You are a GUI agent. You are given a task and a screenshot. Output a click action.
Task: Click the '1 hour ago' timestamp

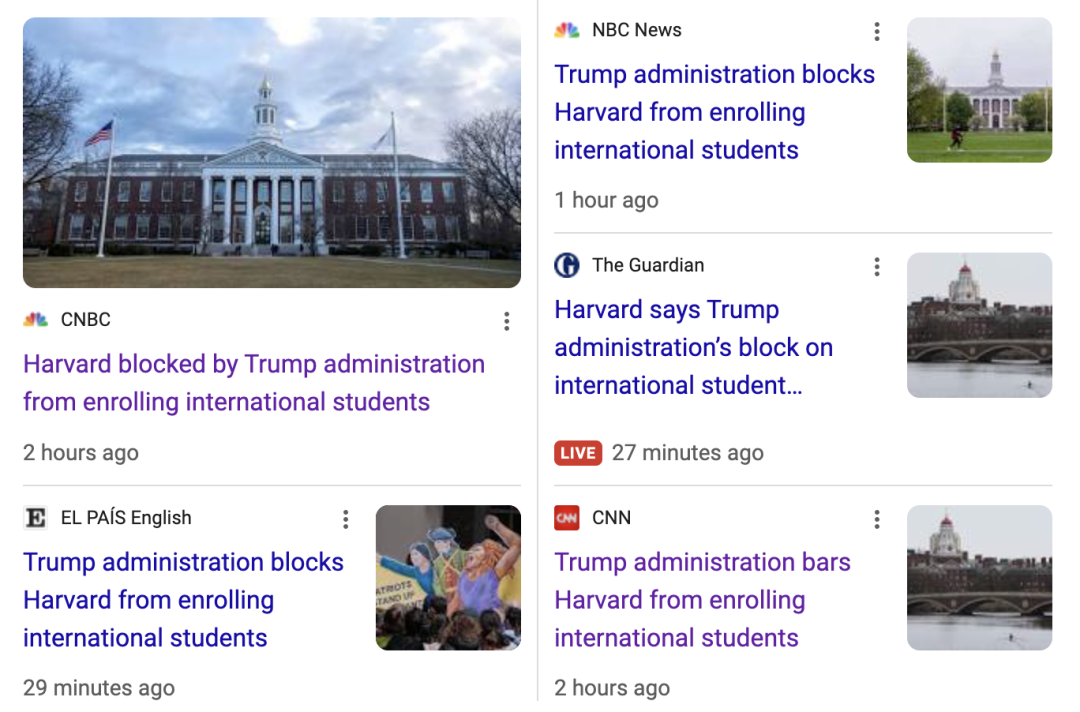coord(607,200)
